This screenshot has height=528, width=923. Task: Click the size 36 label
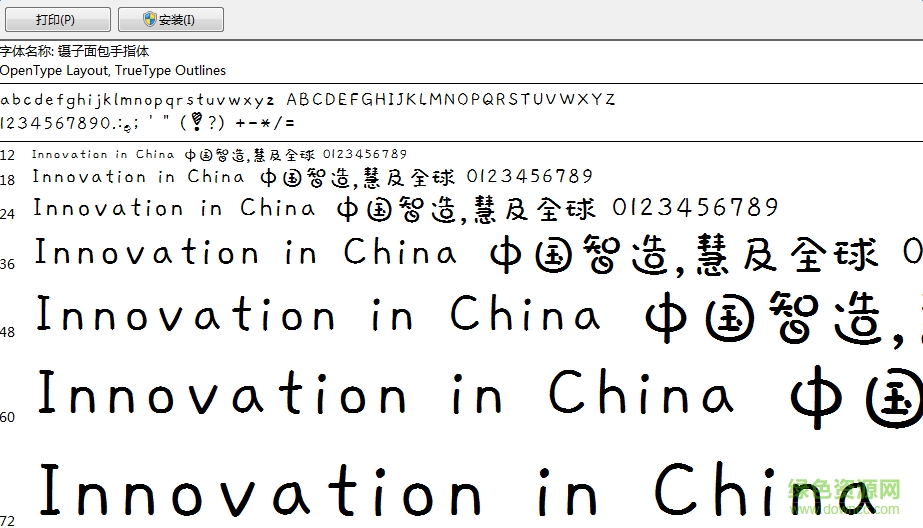click(8, 264)
